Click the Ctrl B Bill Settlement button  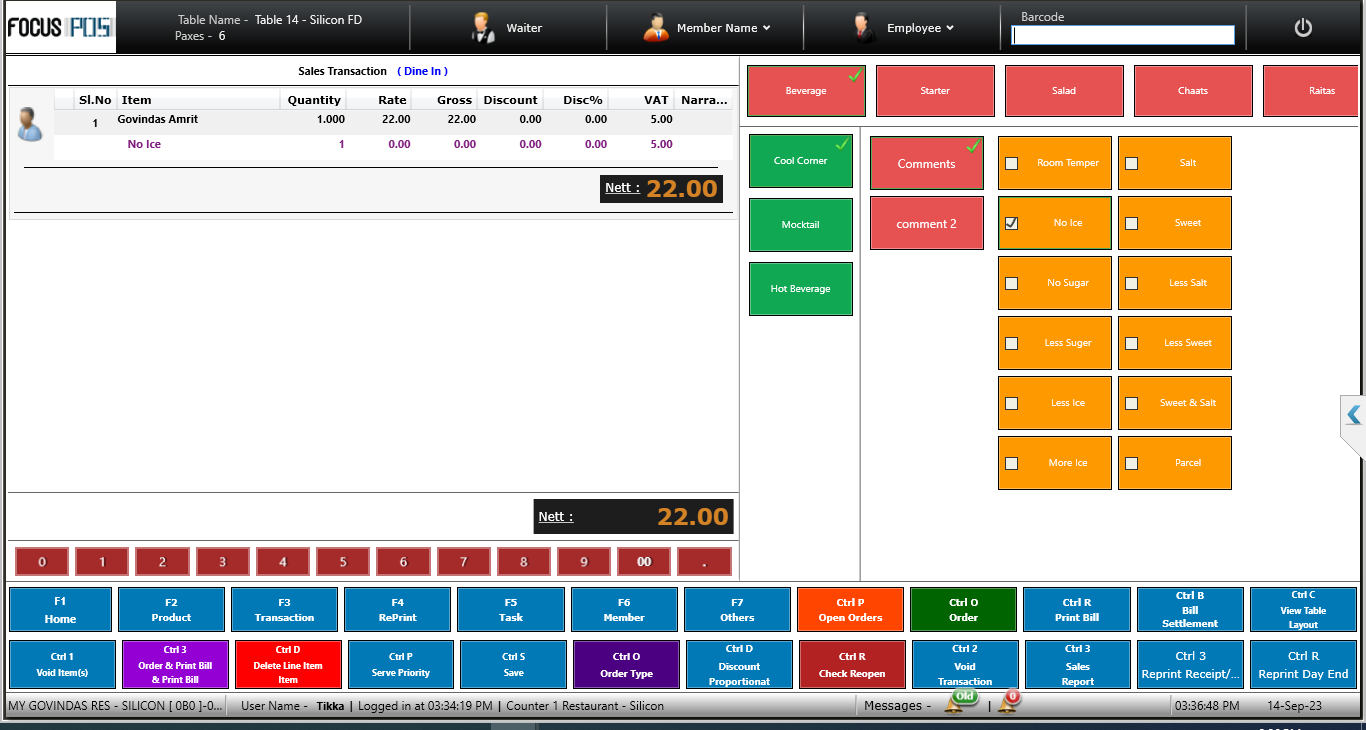point(1190,610)
